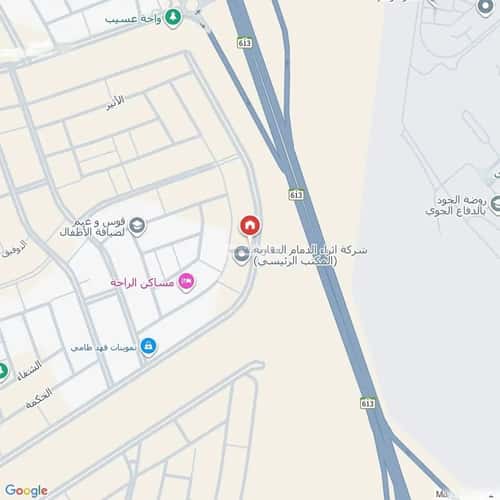Click the gray place pin in the top-right corner
This screenshot has width=500, height=500.
(485, 7)
